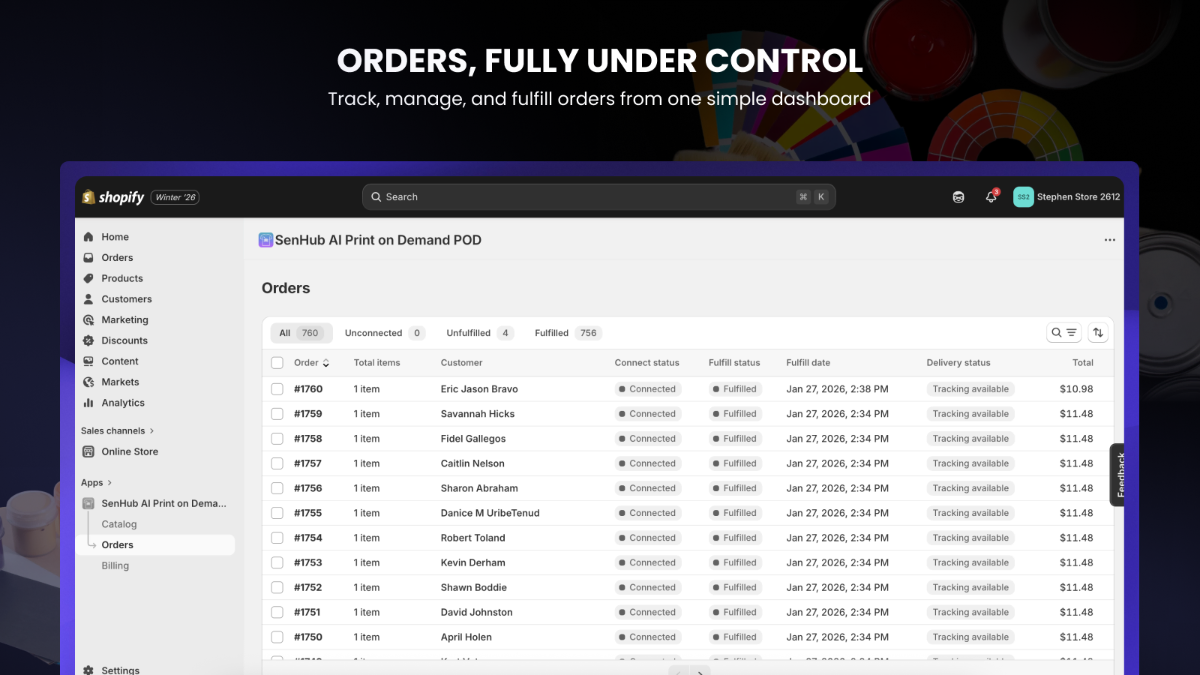Screen dimensions: 1200x675
Task: Click the Stephen Store 2612 account button
Action: pyautogui.click(x=1066, y=197)
